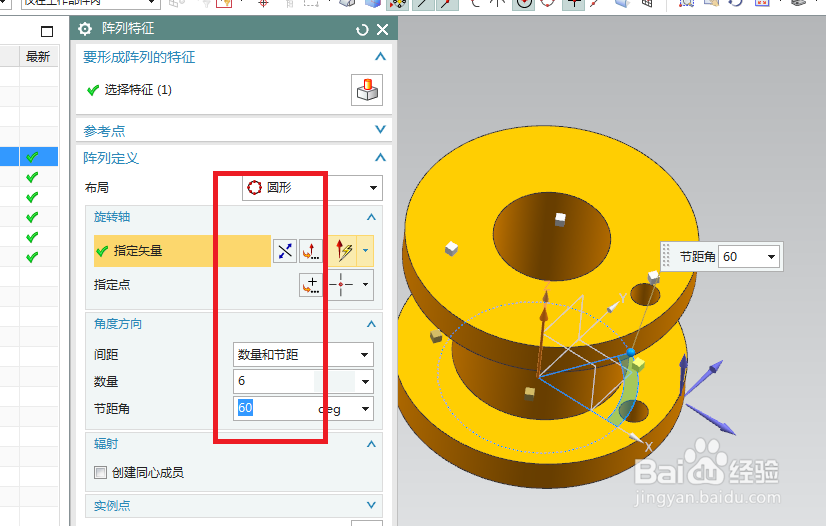
Task: Collapse the 旋转轴 group
Action: [371, 217]
